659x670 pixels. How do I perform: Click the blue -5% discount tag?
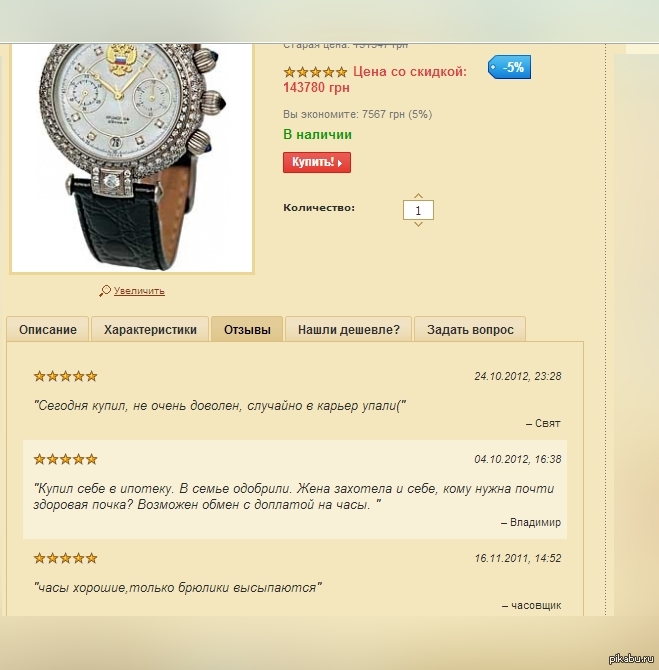pos(509,67)
